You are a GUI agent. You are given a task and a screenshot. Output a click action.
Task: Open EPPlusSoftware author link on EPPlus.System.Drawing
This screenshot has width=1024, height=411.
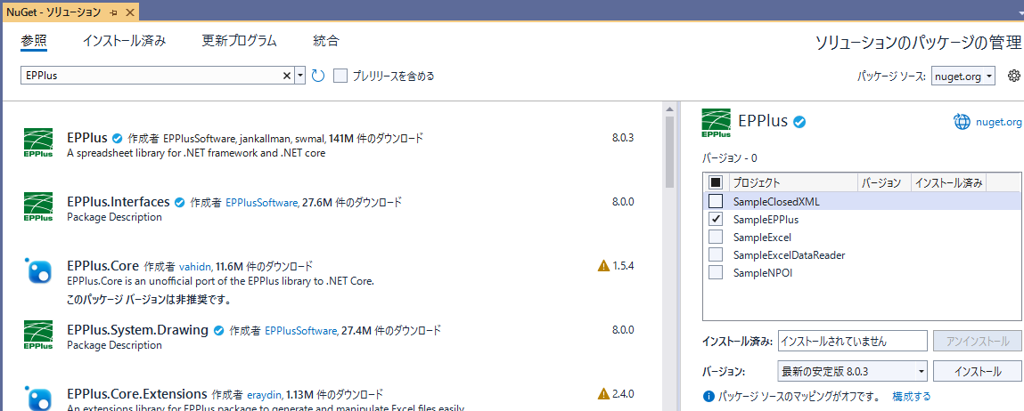(x=302, y=331)
